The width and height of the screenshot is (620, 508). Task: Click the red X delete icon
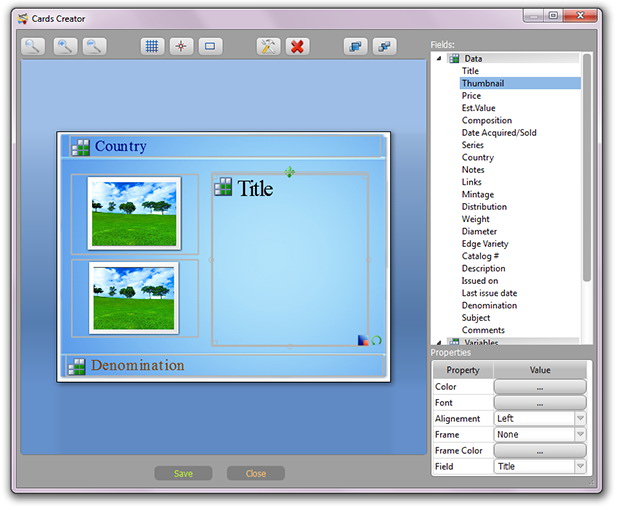[297, 47]
